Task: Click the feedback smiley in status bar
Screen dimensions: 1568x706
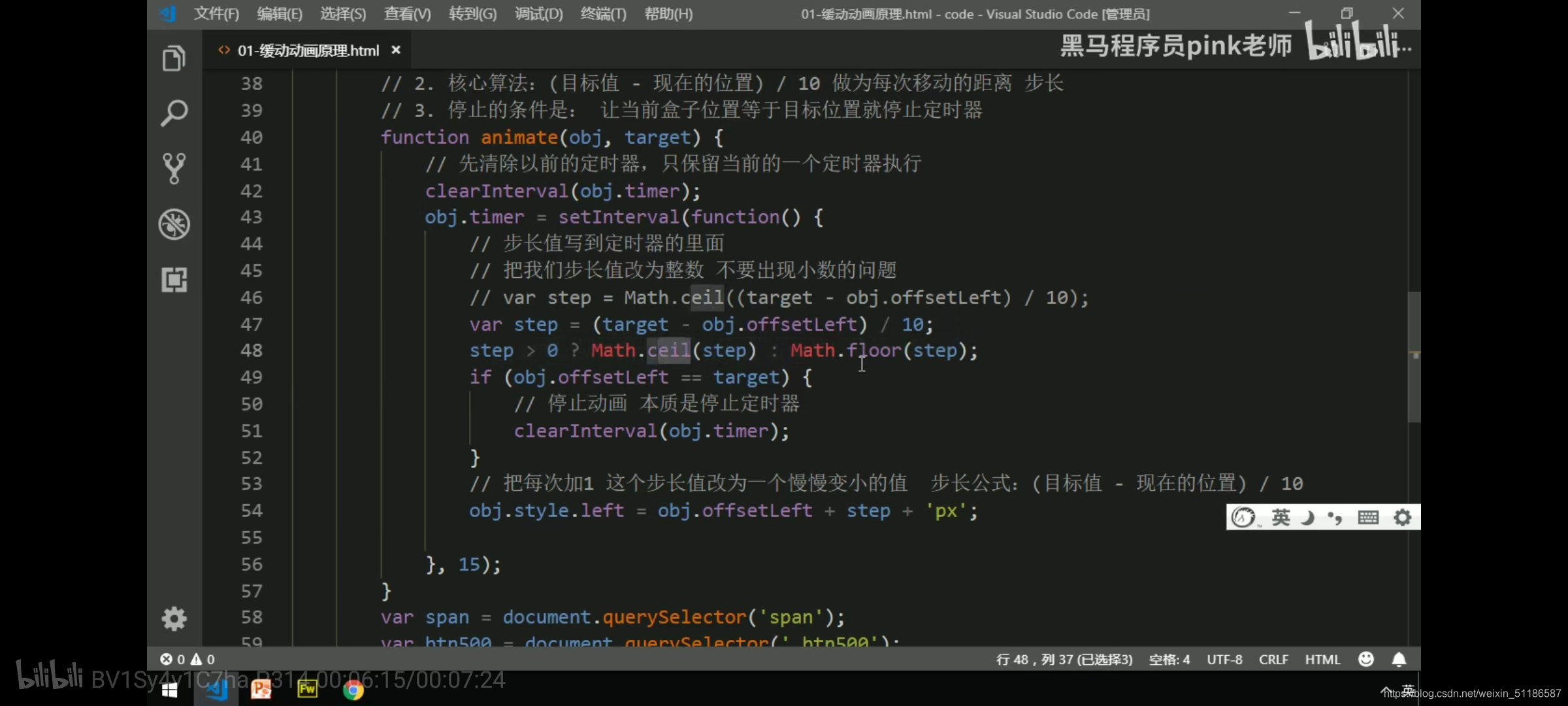Action: [x=1366, y=660]
